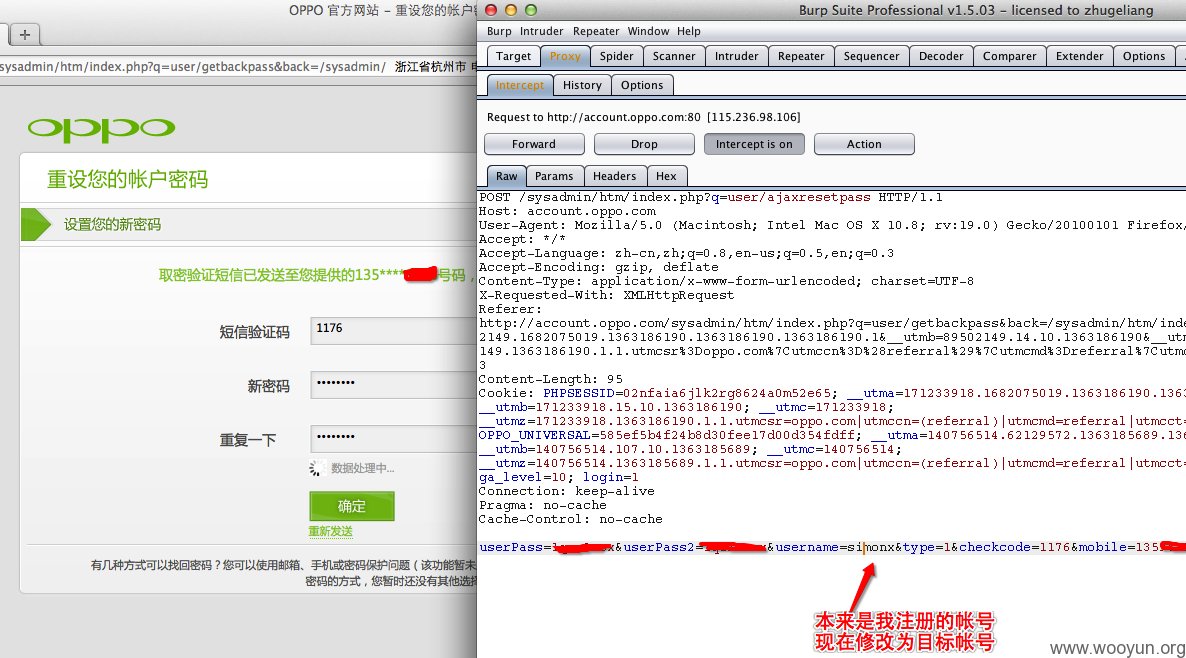The width and height of the screenshot is (1186, 658).
Task: Show the Raw request view
Action: (x=506, y=175)
